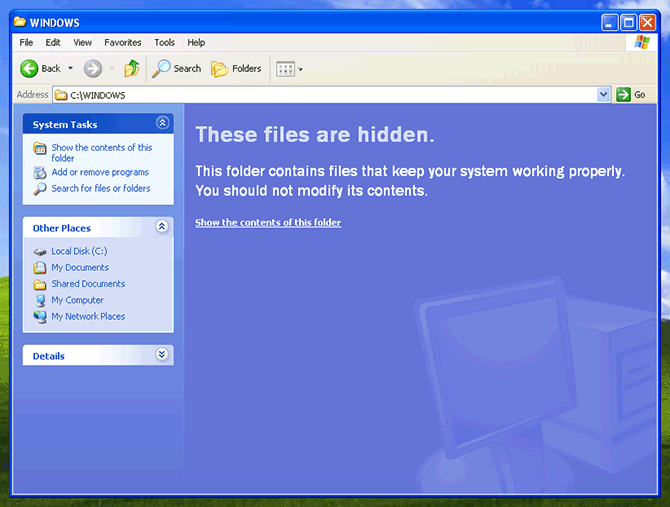This screenshot has height=507, width=670.
Task: Open the Back history dropdown arrow
Action: click(71, 68)
